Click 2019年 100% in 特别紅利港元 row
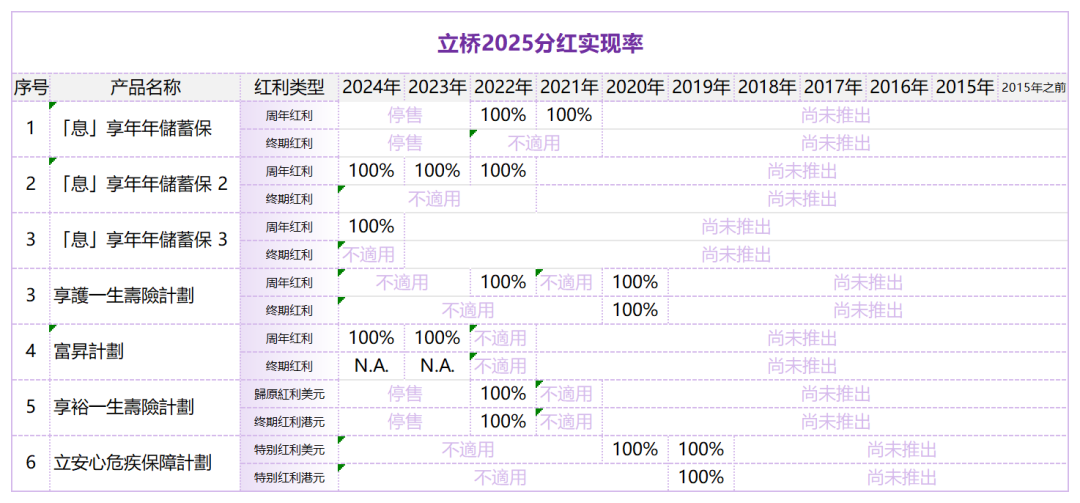The height and width of the screenshot is (503, 1080). pos(701,478)
